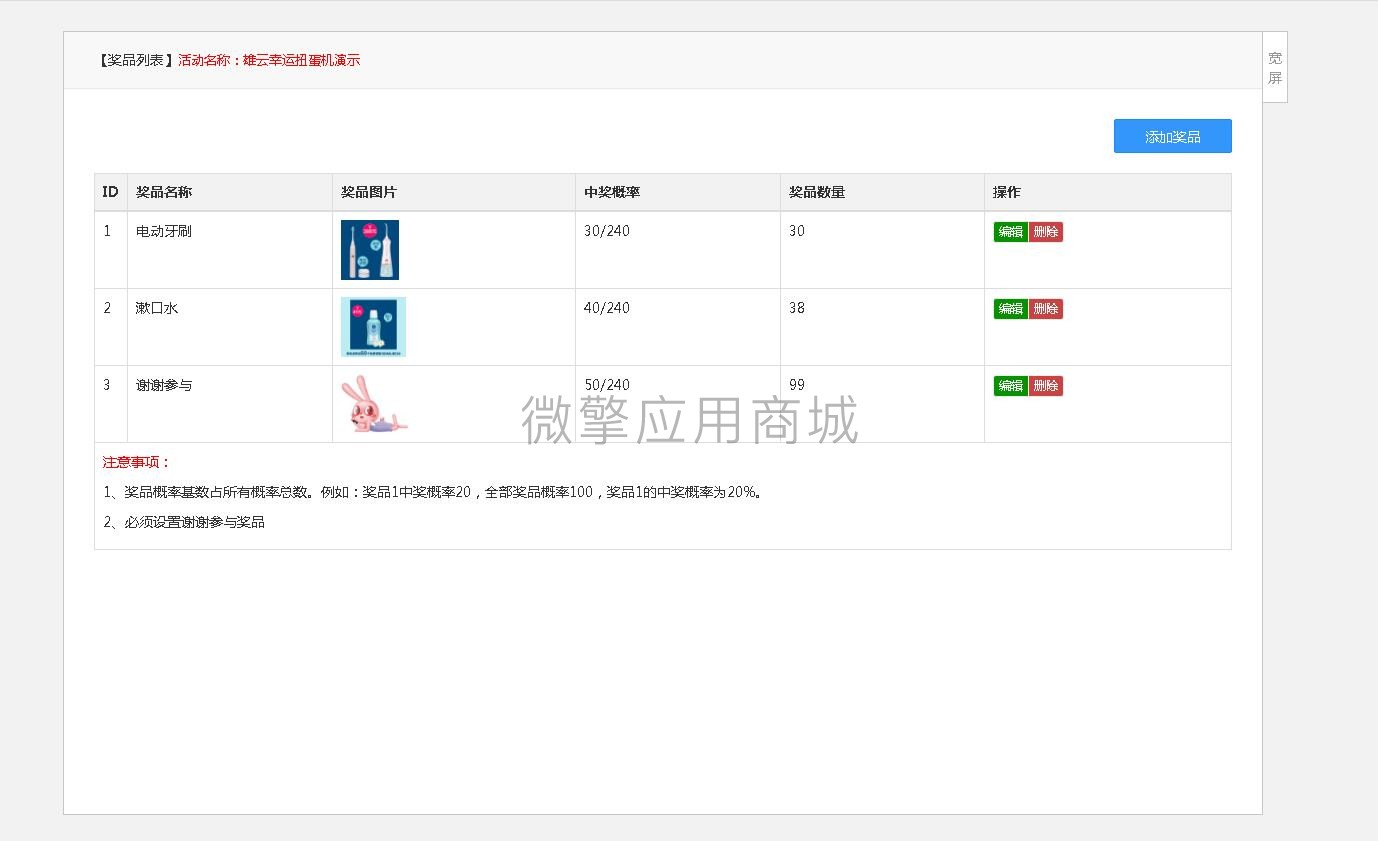This screenshot has width=1378, height=841.
Task: Click the green 编辑 button for 电动牙刷
Action: click(1010, 231)
